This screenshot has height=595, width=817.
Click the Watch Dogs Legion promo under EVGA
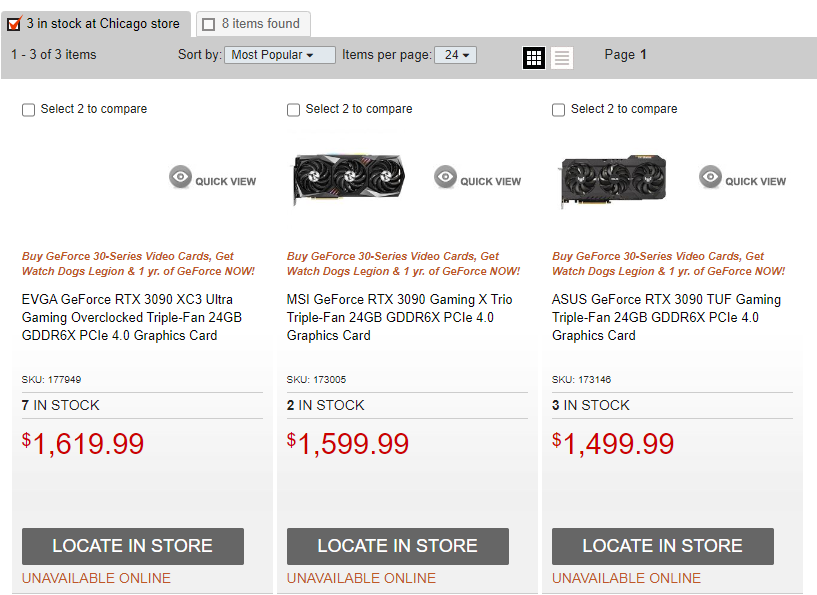tap(138, 263)
